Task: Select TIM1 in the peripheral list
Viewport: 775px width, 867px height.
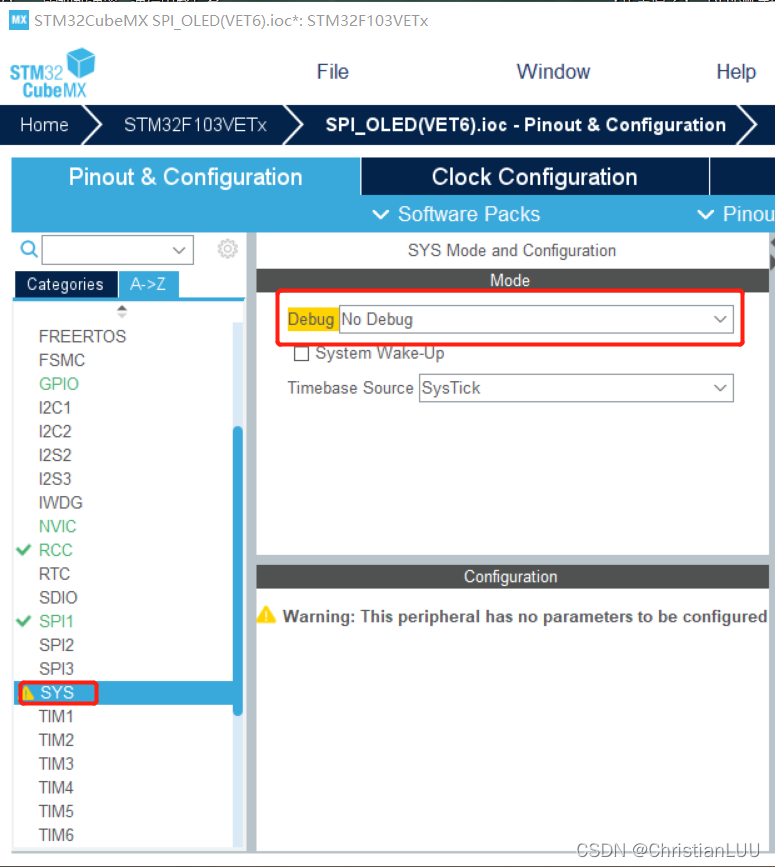Action: click(x=56, y=717)
